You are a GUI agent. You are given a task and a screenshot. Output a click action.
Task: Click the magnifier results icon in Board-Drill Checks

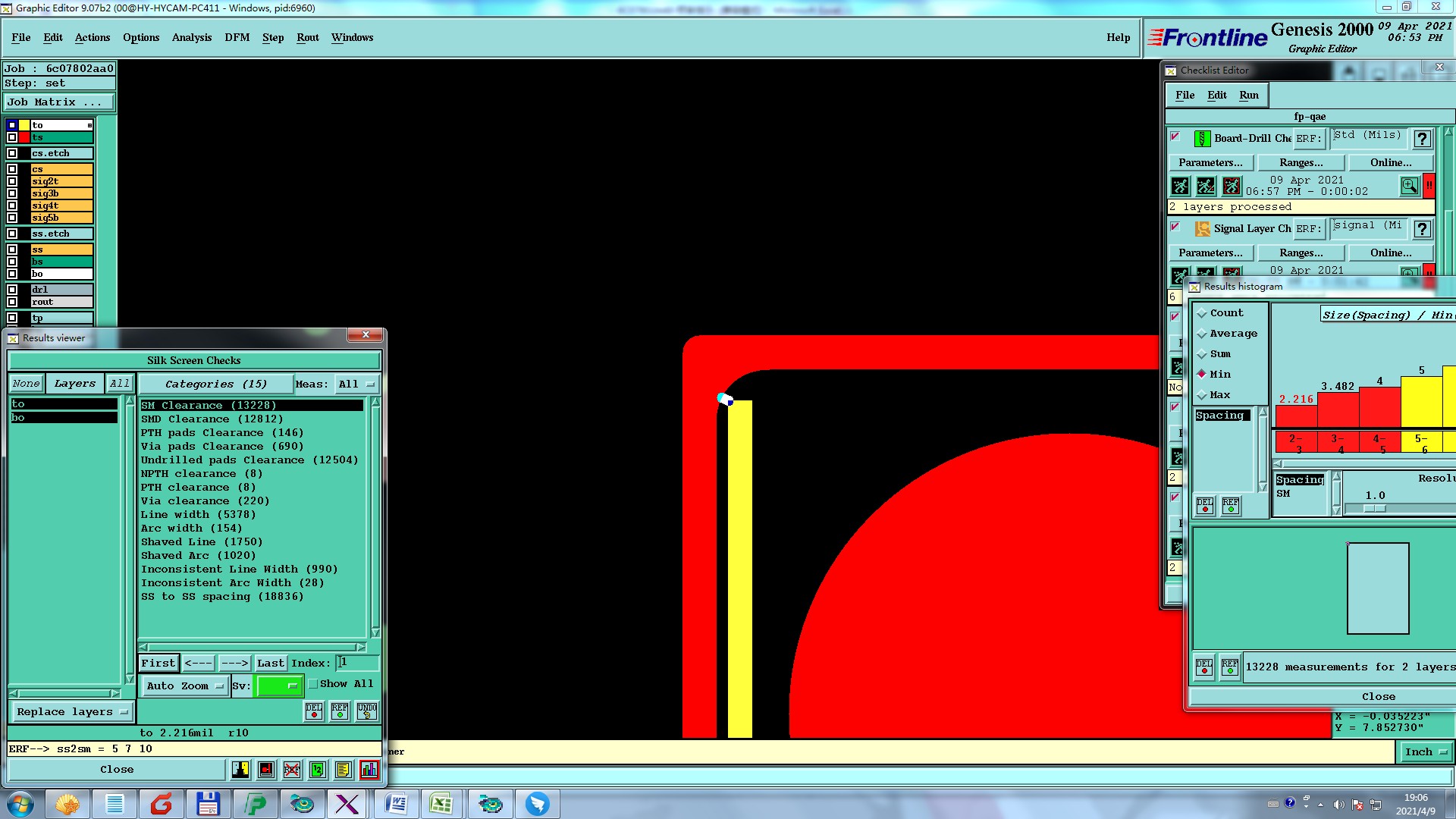coord(1409,186)
